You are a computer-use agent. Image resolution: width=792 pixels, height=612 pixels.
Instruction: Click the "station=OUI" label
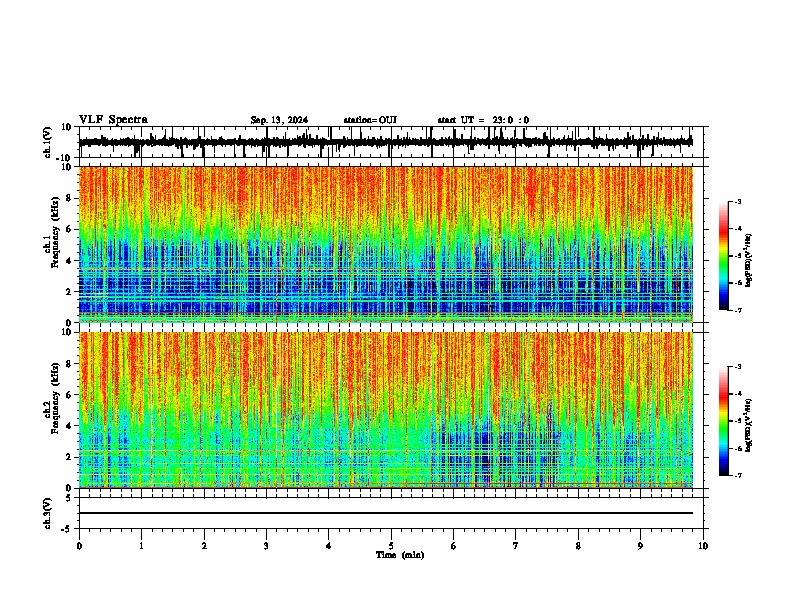pyautogui.click(x=370, y=120)
